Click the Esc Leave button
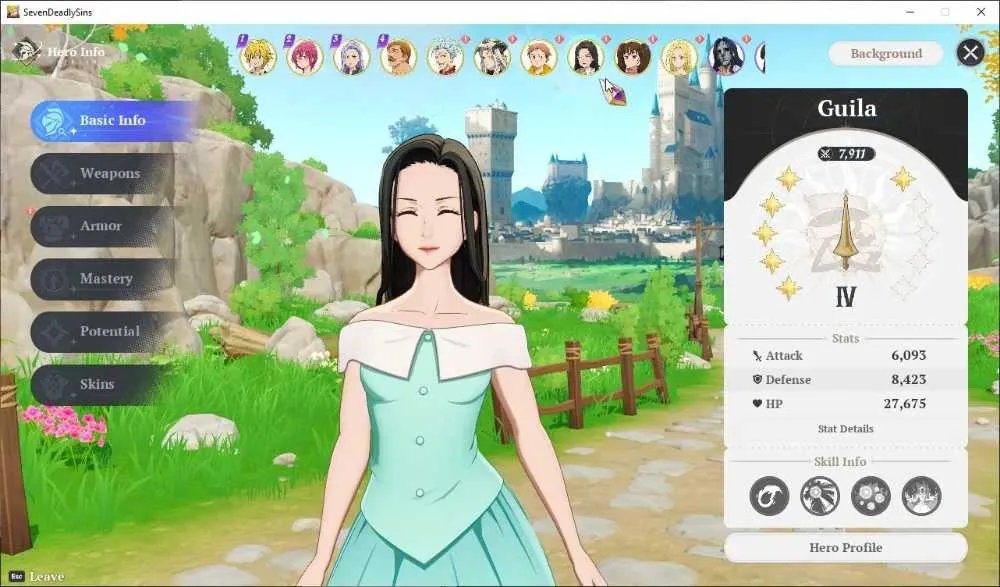Screen dimensions: 1000x587 (x=37, y=577)
